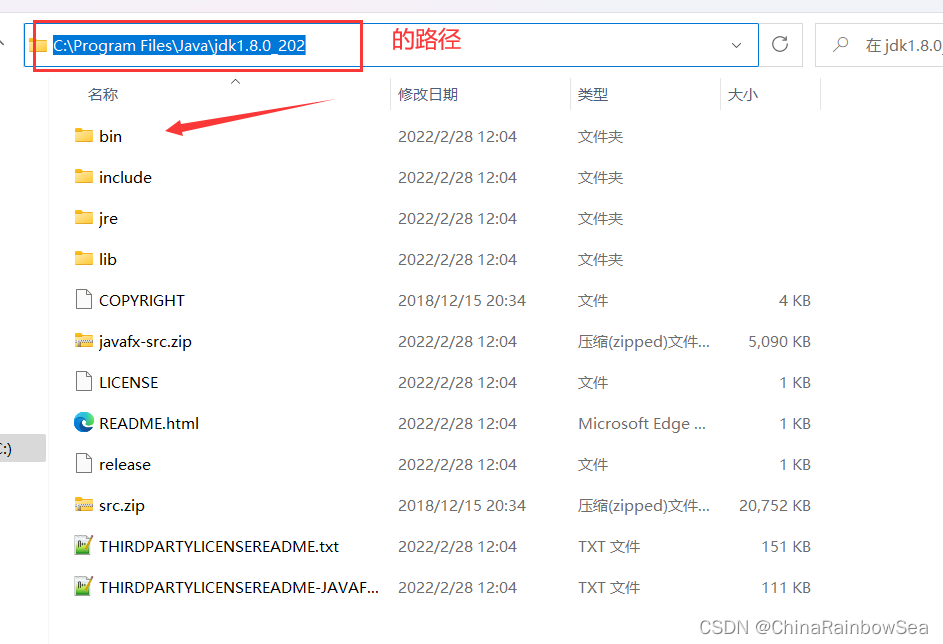
Task: Click the 文件 type of release
Action: coord(593,464)
